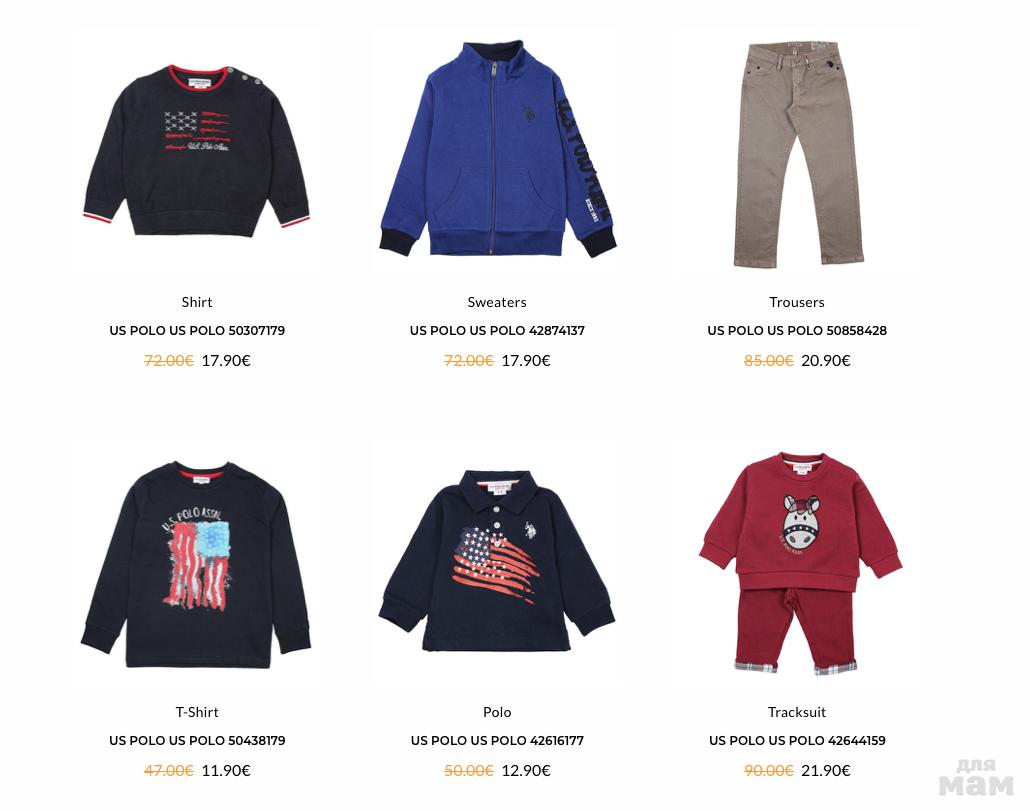
Task: Open the painted flag T-Shirt image
Action: [196, 565]
